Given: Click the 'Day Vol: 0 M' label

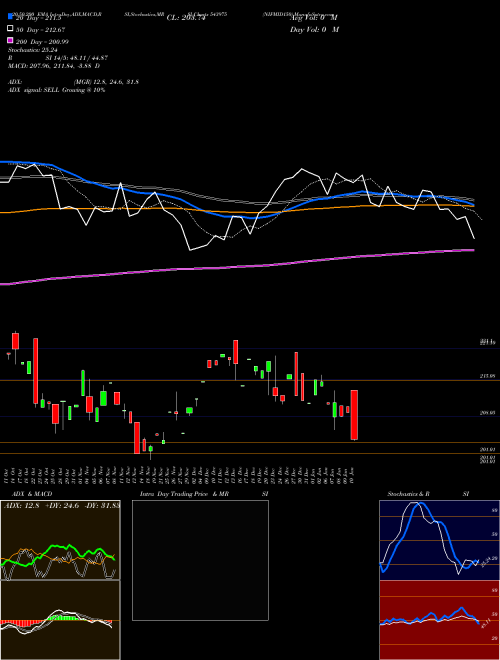Looking at the screenshot, I should [x=314, y=29].
